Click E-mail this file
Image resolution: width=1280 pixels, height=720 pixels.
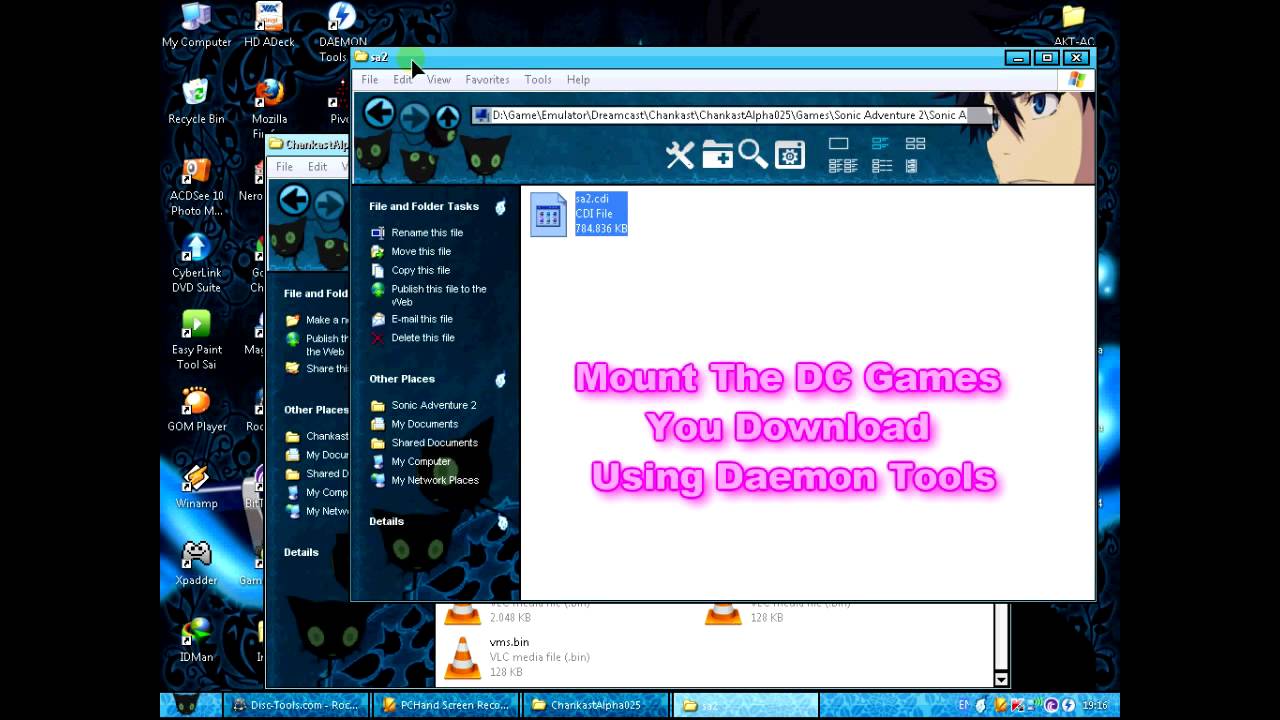(422, 320)
